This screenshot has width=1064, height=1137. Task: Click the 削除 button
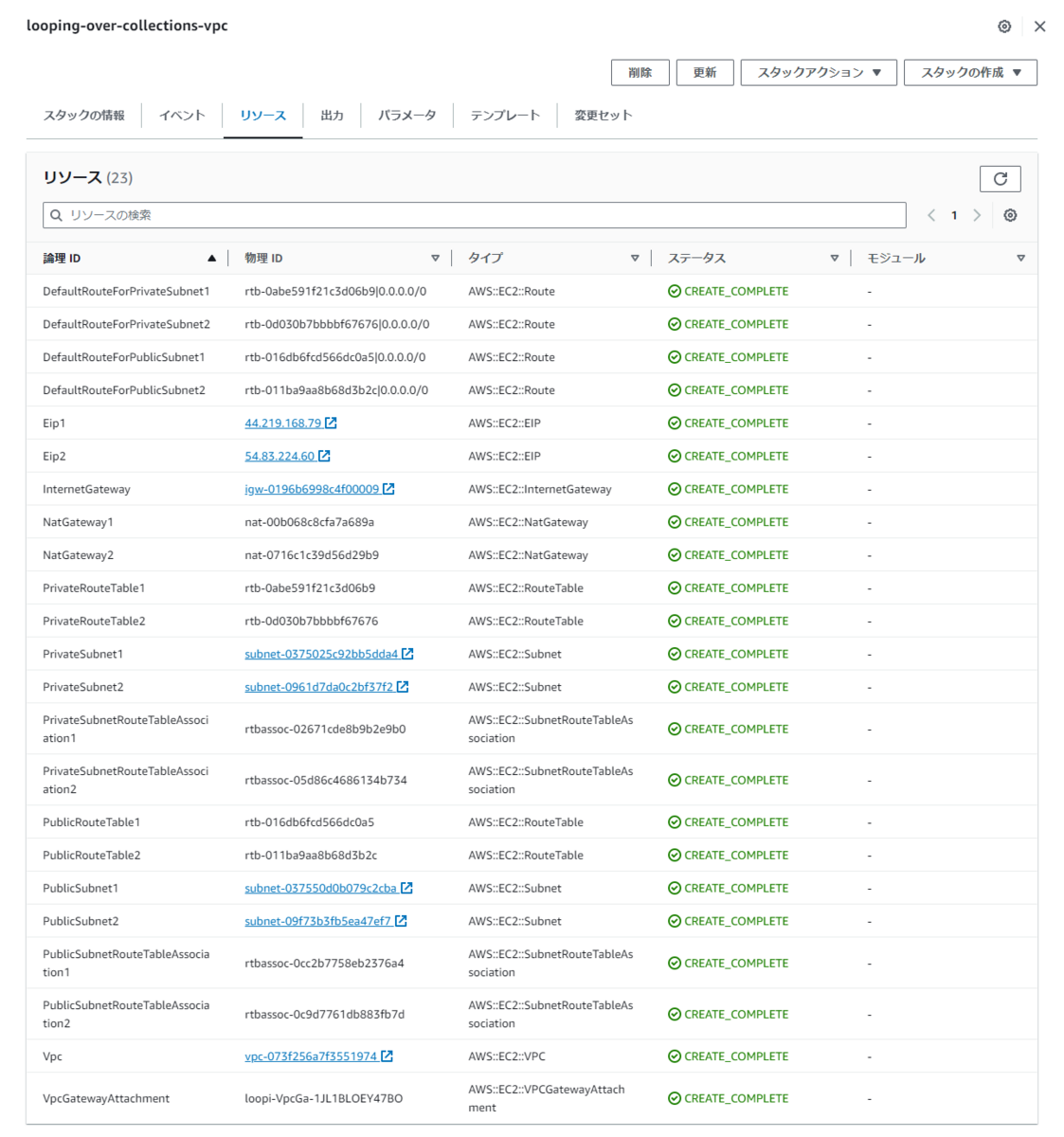coord(640,72)
